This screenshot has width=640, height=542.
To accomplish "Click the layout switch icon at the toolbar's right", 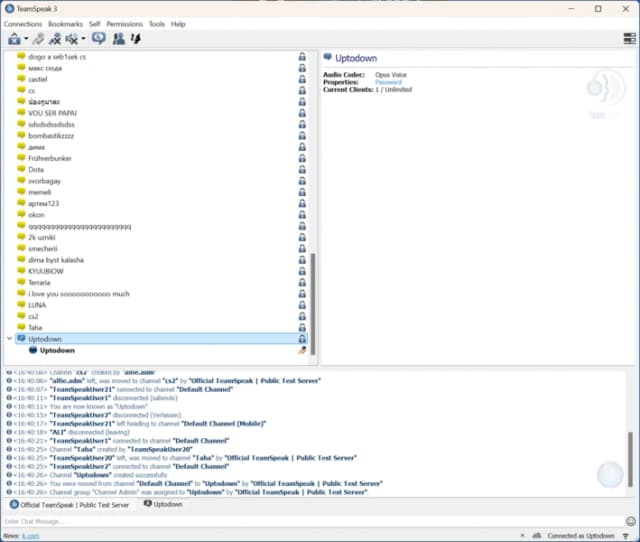I will [630, 39].
